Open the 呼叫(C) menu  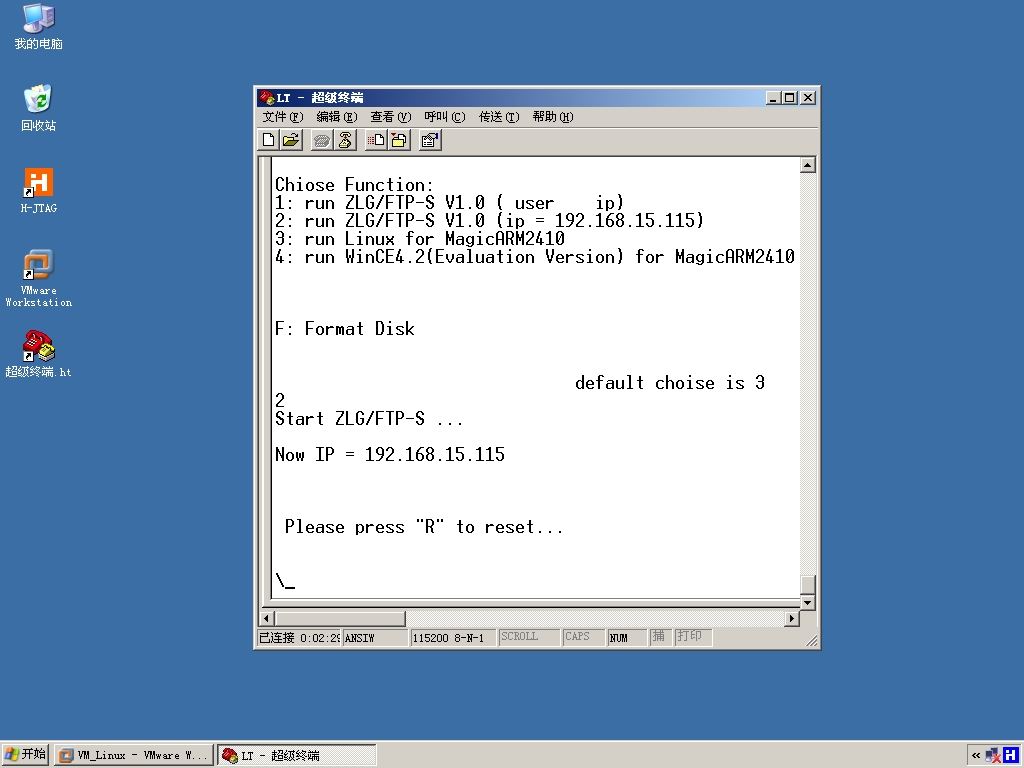[445, 117]
